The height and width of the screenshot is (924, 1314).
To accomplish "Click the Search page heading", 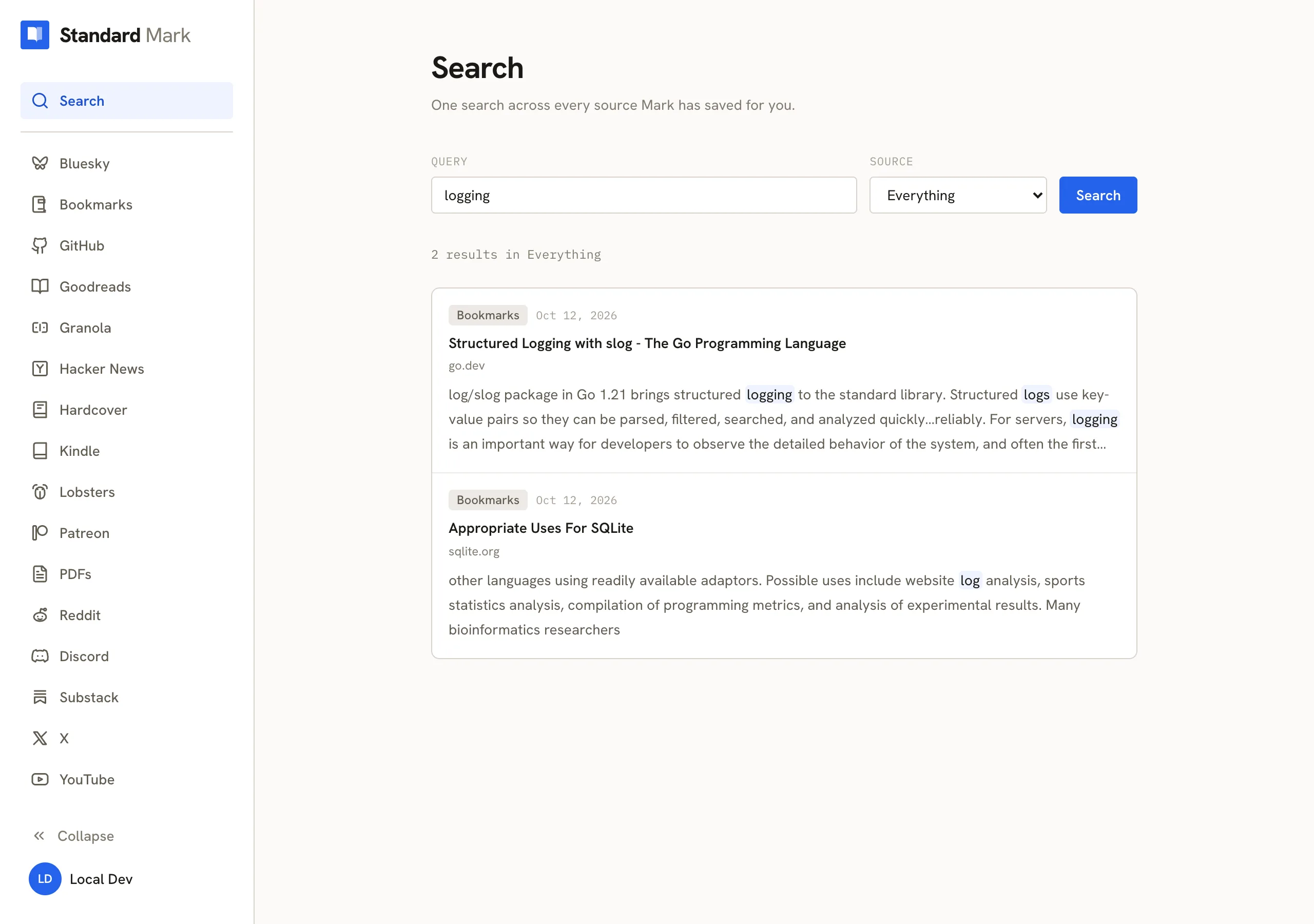I will pos(477,68).
